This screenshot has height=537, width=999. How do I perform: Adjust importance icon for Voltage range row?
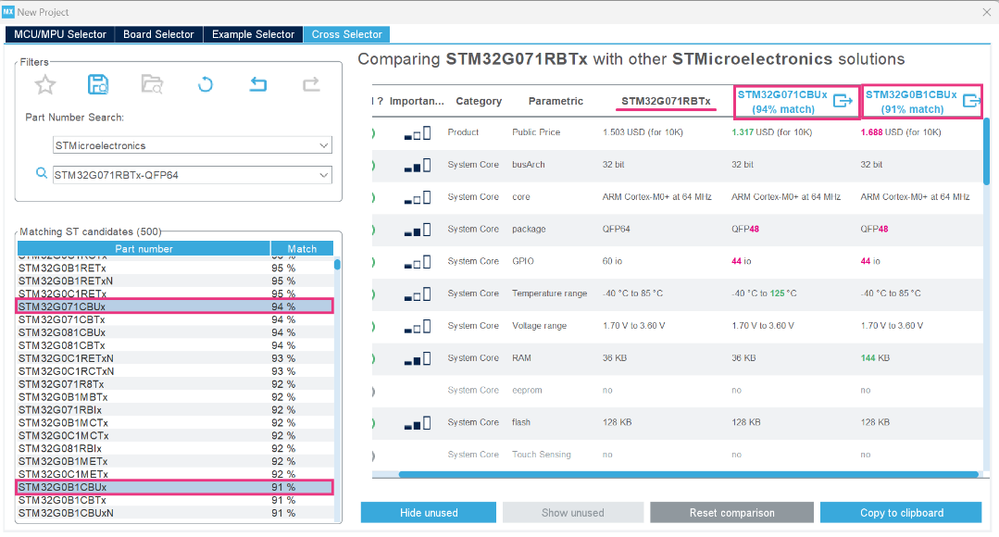point(417,327)
